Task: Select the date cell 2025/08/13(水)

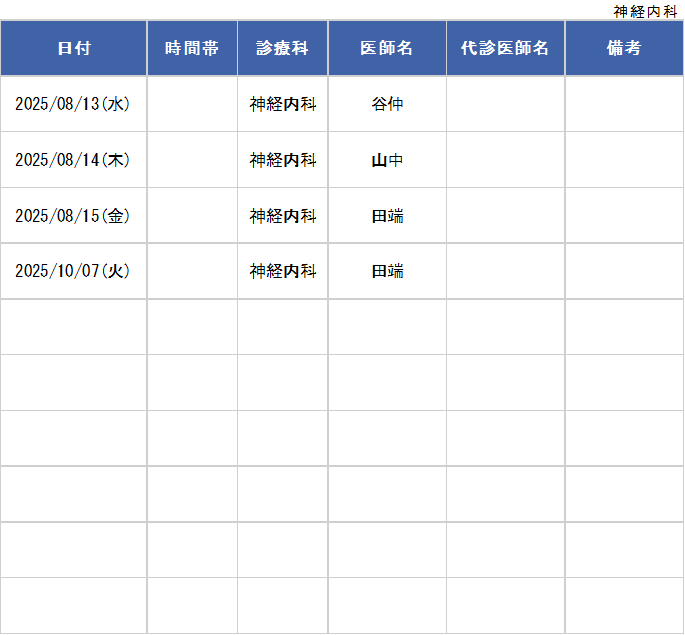Action: click(73, 104)
